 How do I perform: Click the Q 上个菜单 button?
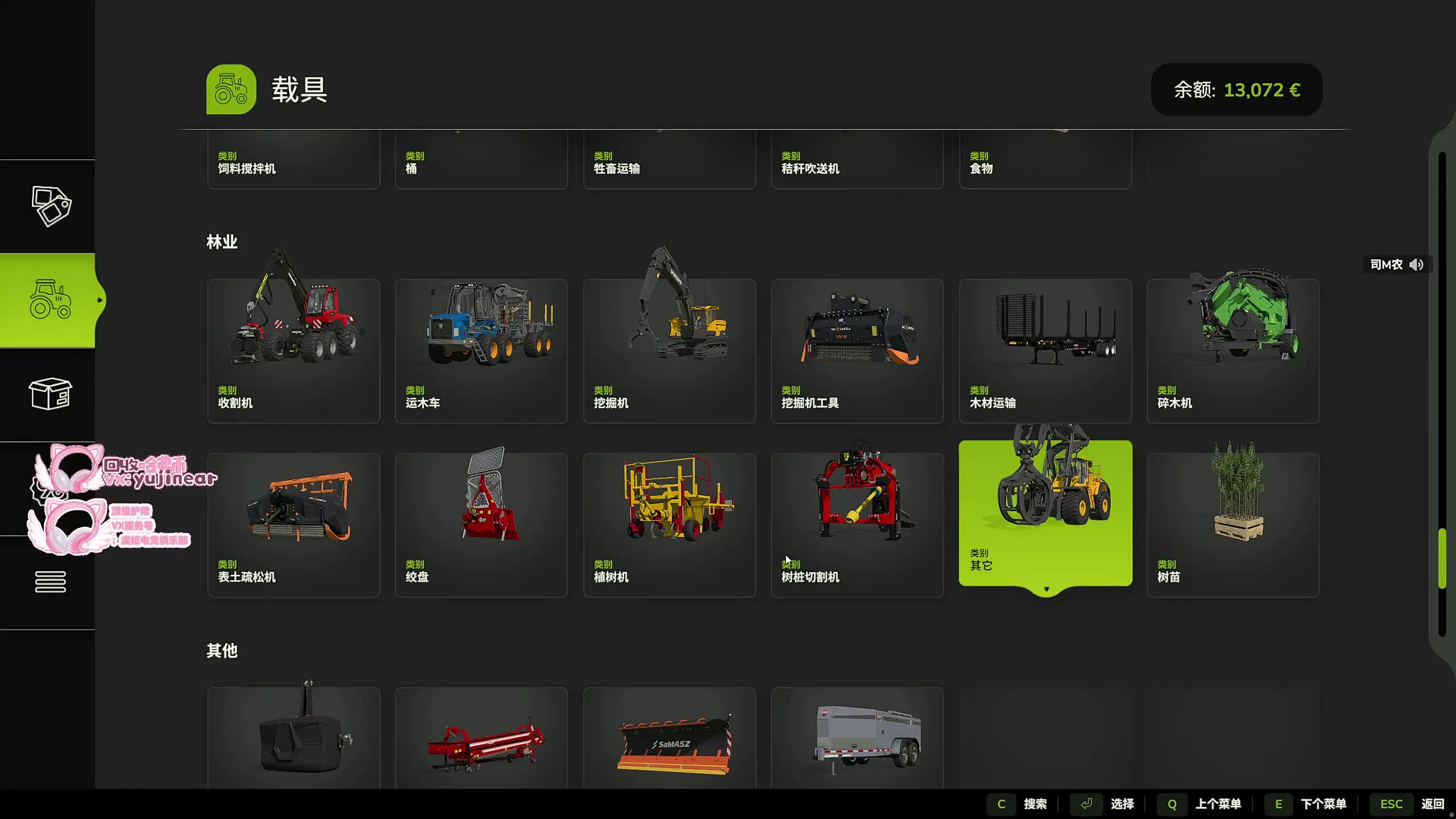click(1199, 804)
